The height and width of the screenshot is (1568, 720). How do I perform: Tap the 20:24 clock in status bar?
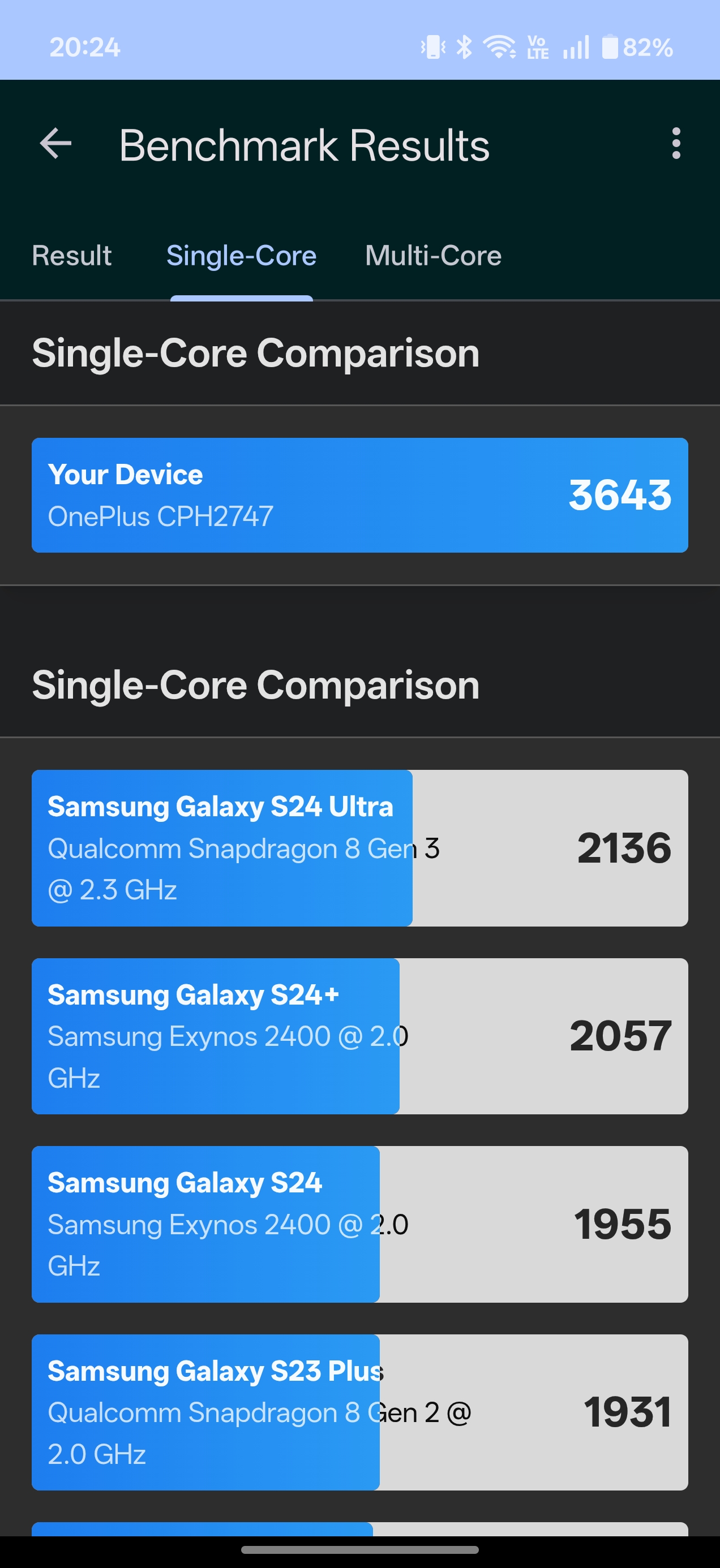[85, 47]
